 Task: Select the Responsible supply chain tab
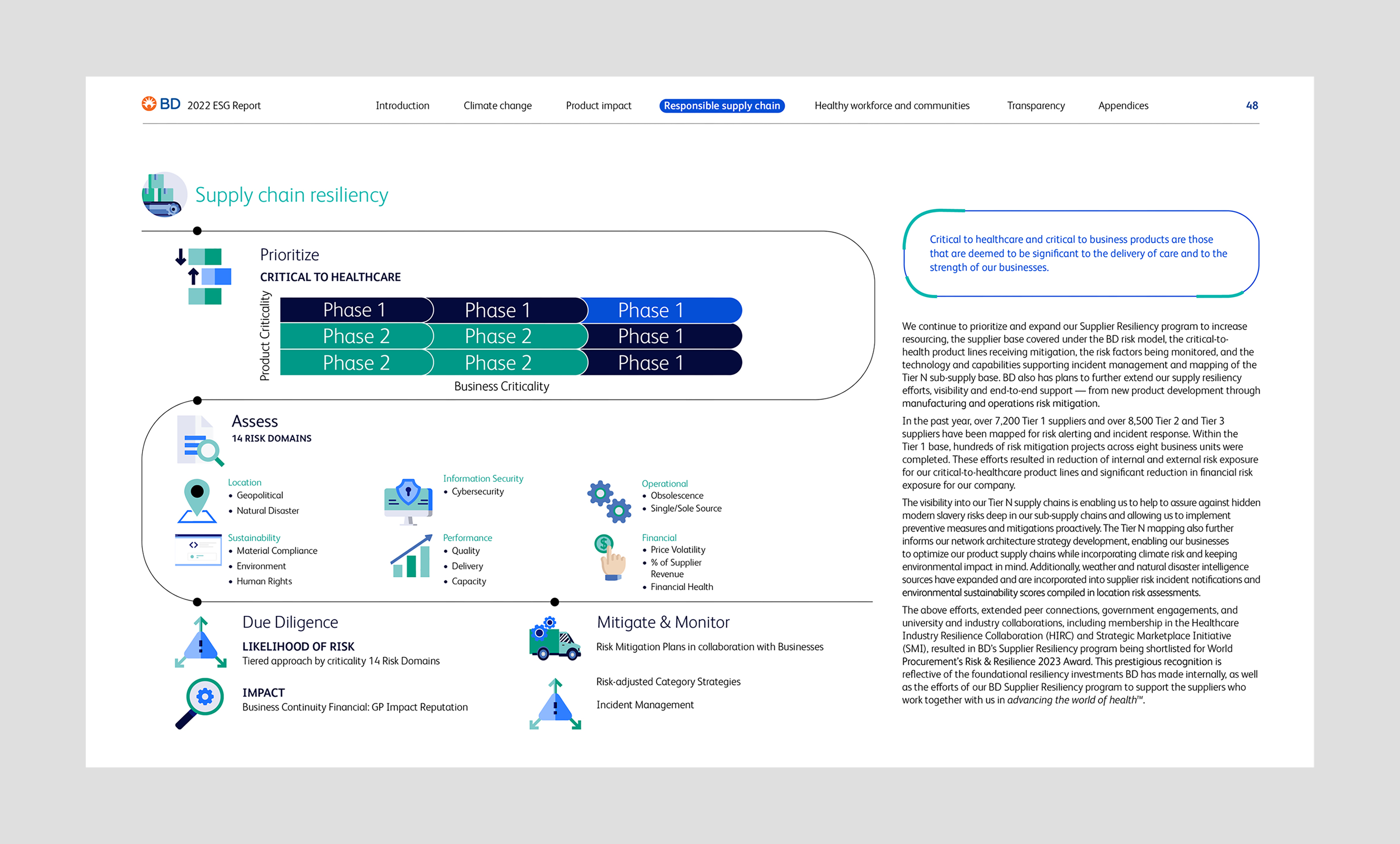click(x=721, y=106)
